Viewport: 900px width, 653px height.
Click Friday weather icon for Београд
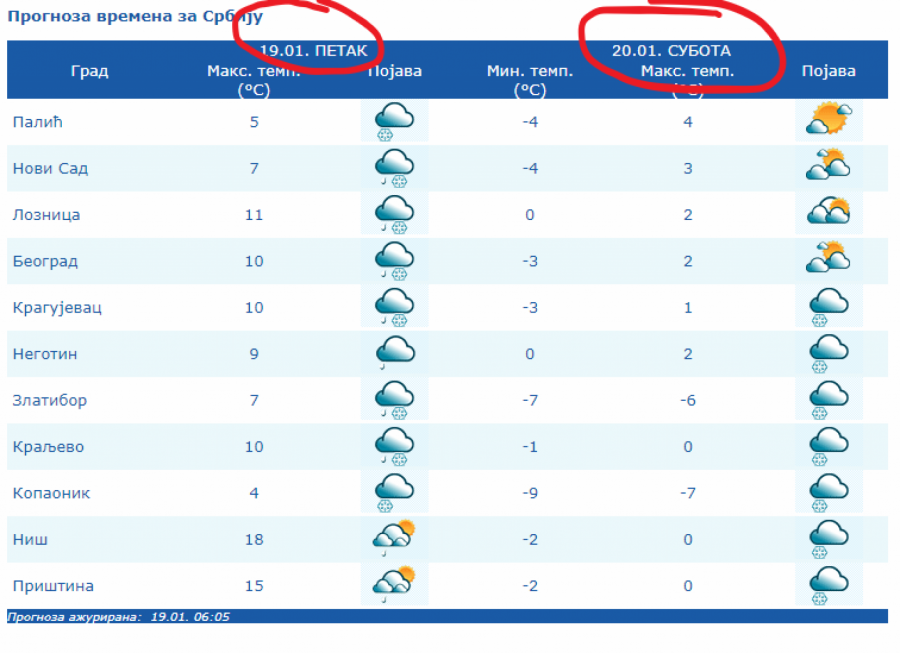point(394,261)
